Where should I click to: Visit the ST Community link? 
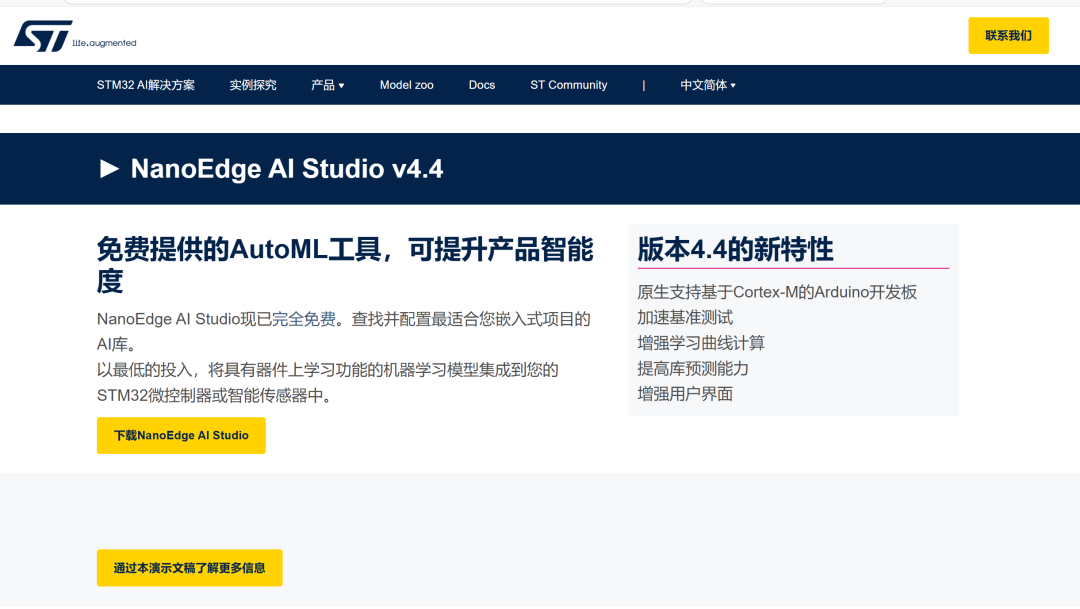pyautogui.click(x=569, y=85)
